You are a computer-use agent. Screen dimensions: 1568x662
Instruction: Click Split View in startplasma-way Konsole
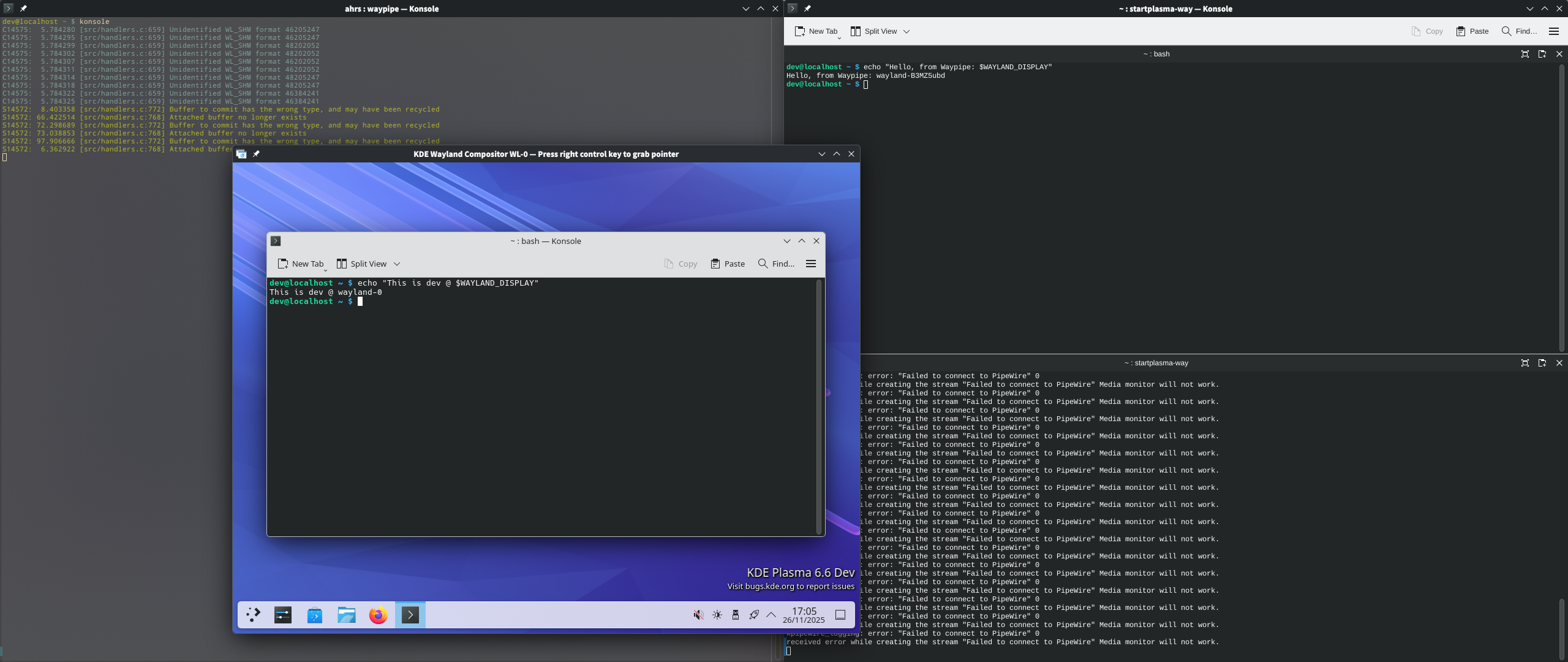click(874, 31)
